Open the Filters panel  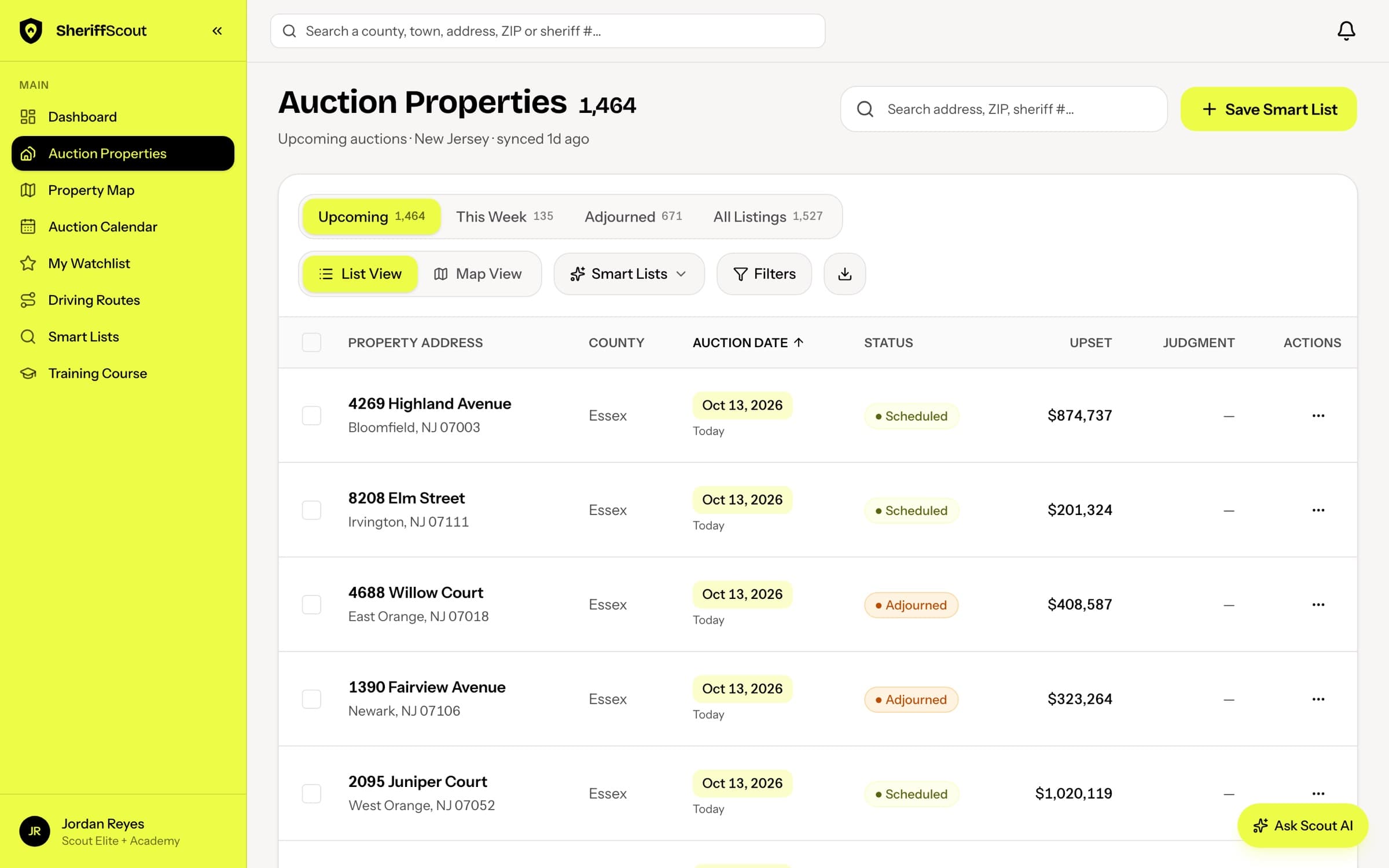pos(764,274)
